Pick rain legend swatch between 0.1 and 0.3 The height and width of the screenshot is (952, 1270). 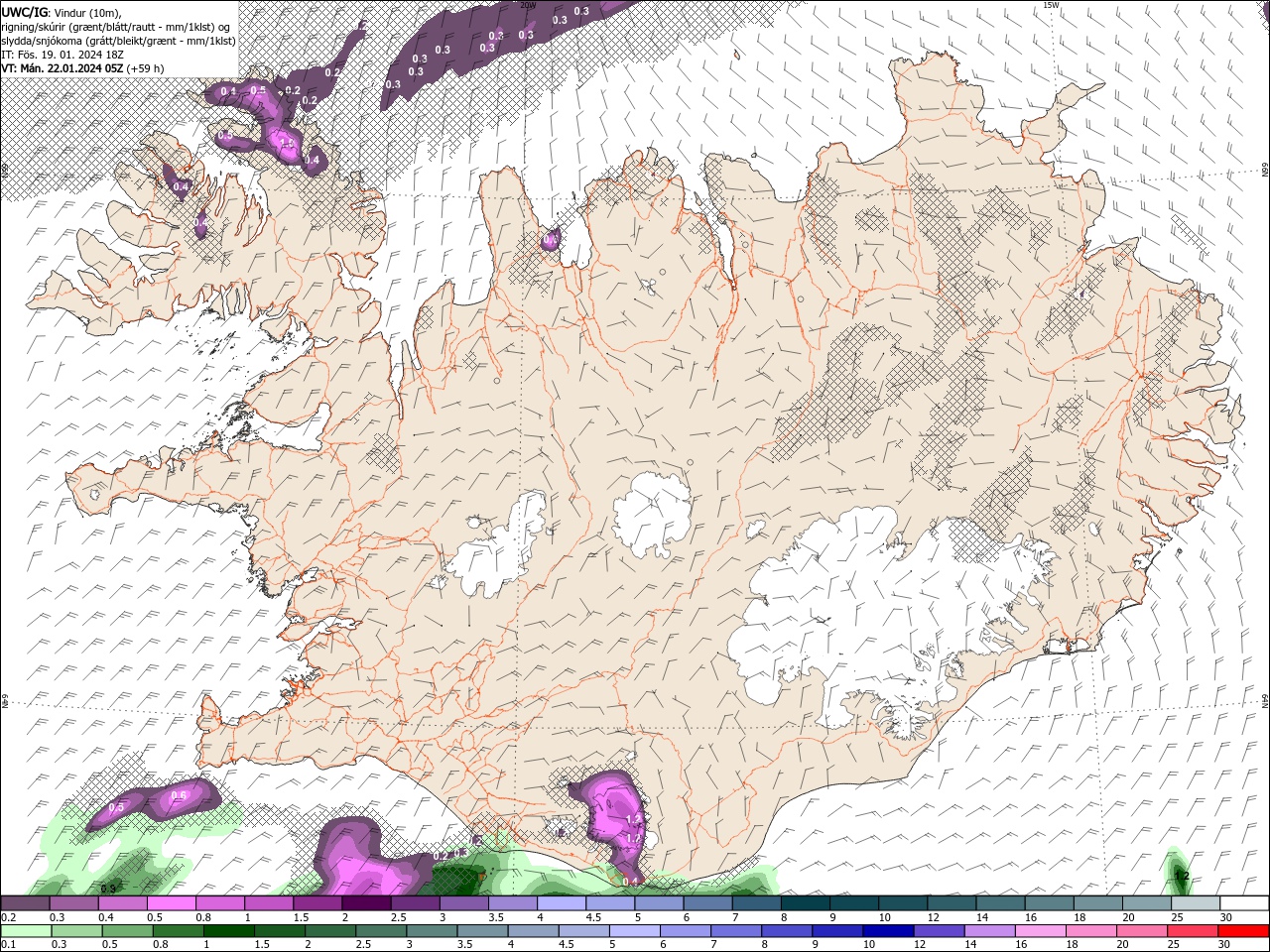[25, 931]
